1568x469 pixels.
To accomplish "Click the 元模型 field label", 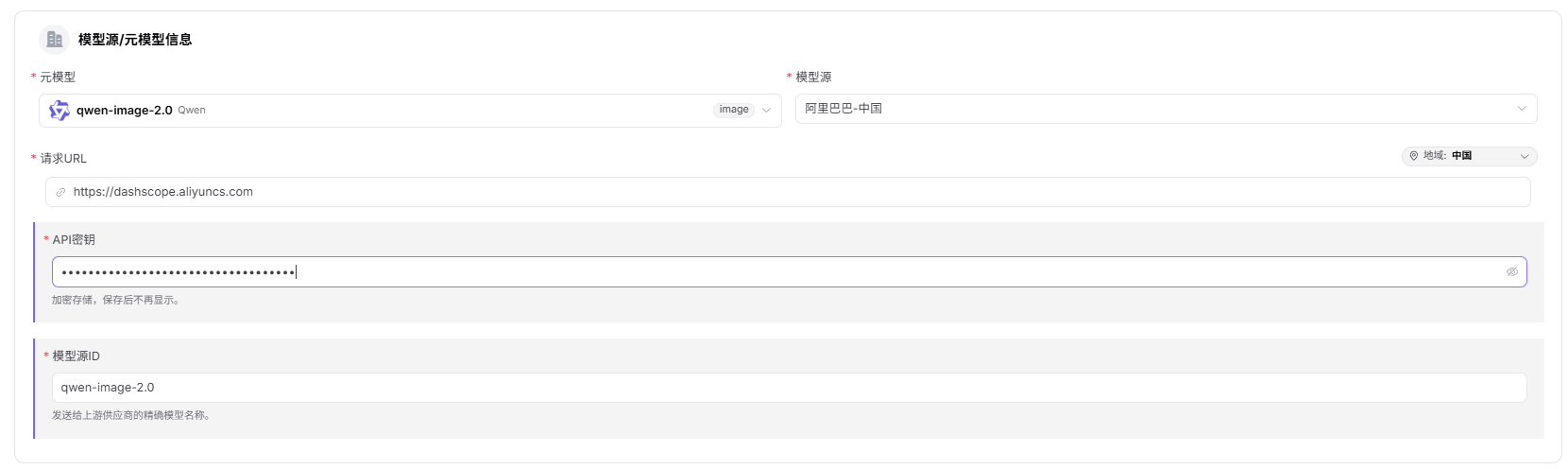I will [58, 78].
